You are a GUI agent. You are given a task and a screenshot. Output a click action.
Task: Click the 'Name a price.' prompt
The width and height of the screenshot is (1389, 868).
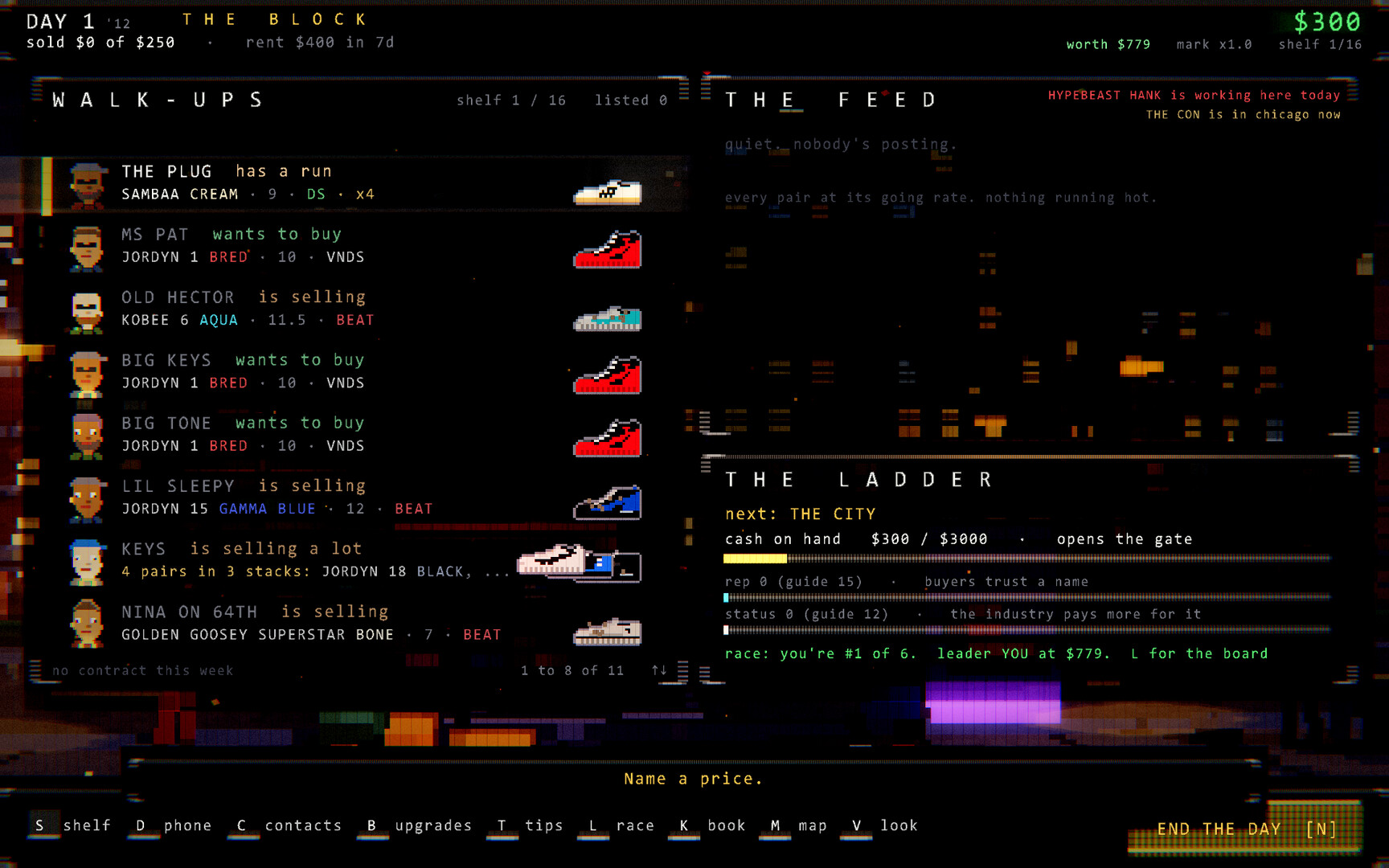(694, 778)
